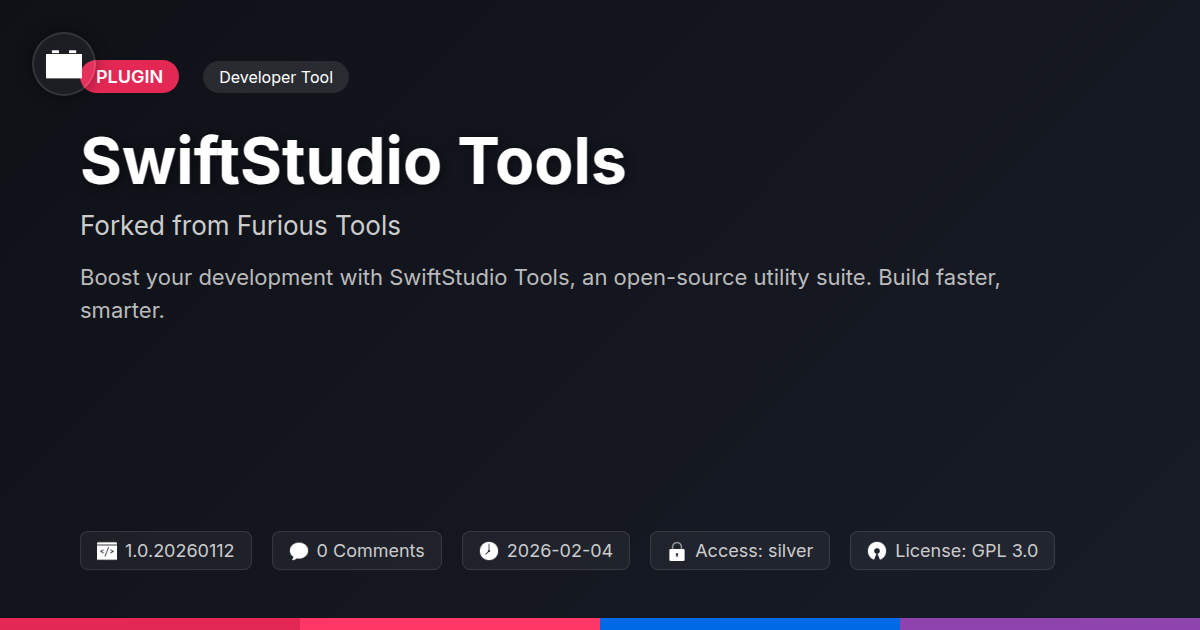Click the plugin description paragraph
Screen dimensions: 1200x630
point(540,294)
